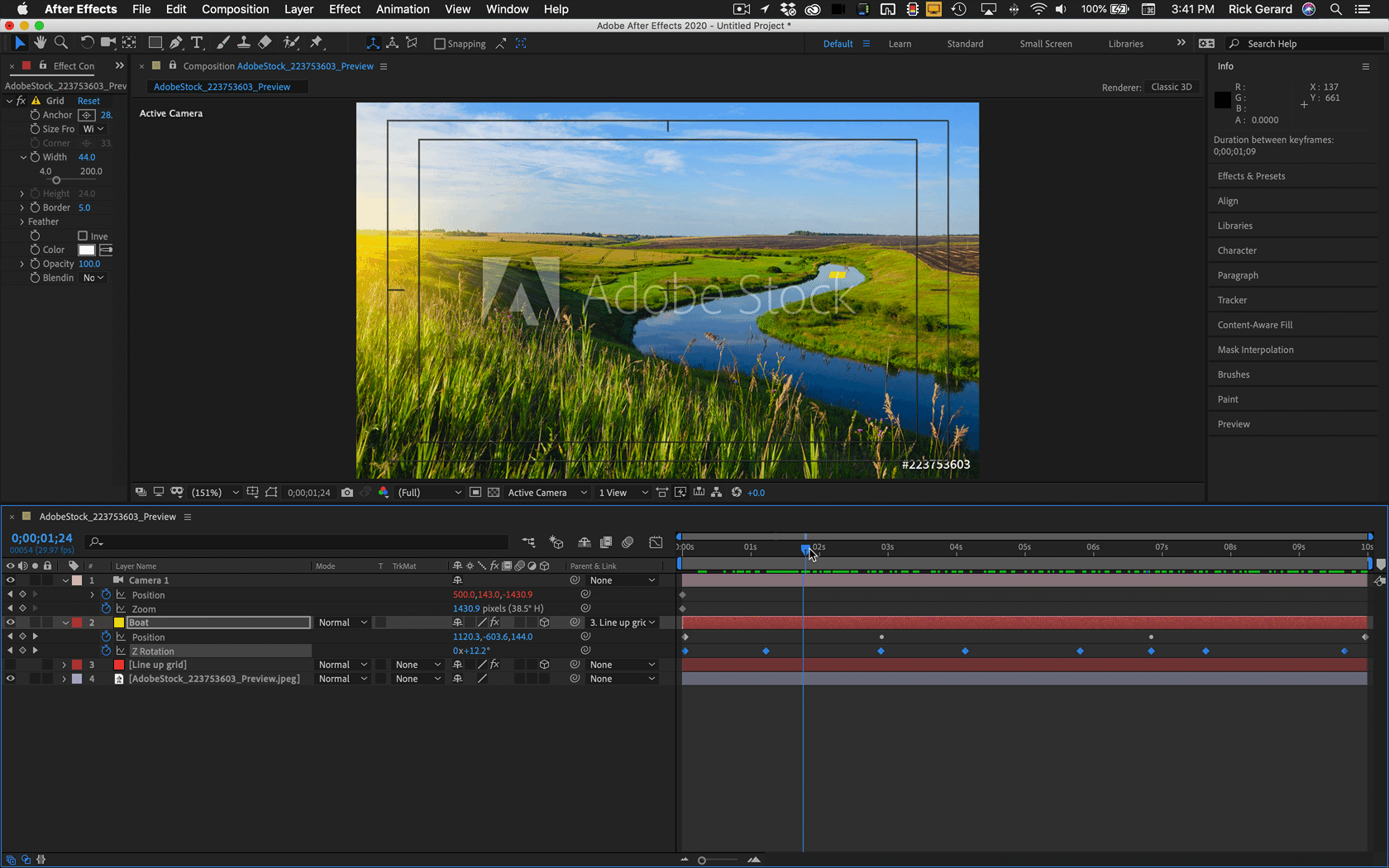Select the Pen tool
The image size is (1389, 868).
coord(176,43)
